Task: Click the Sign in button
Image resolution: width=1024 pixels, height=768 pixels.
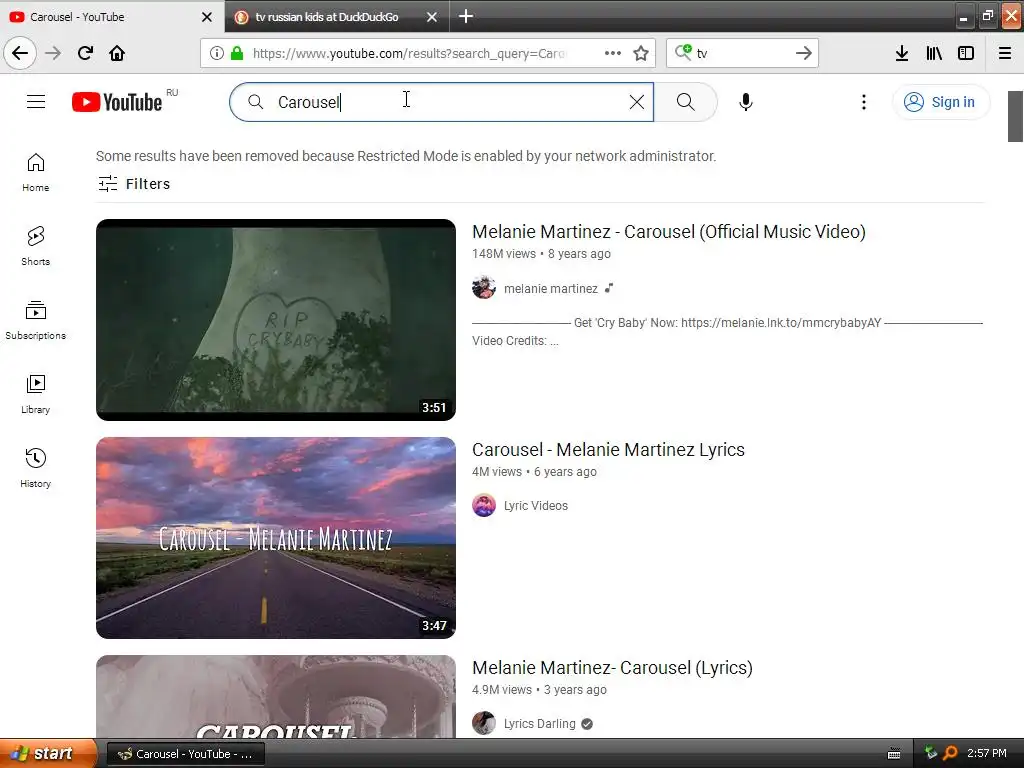Action: (940, 102)
